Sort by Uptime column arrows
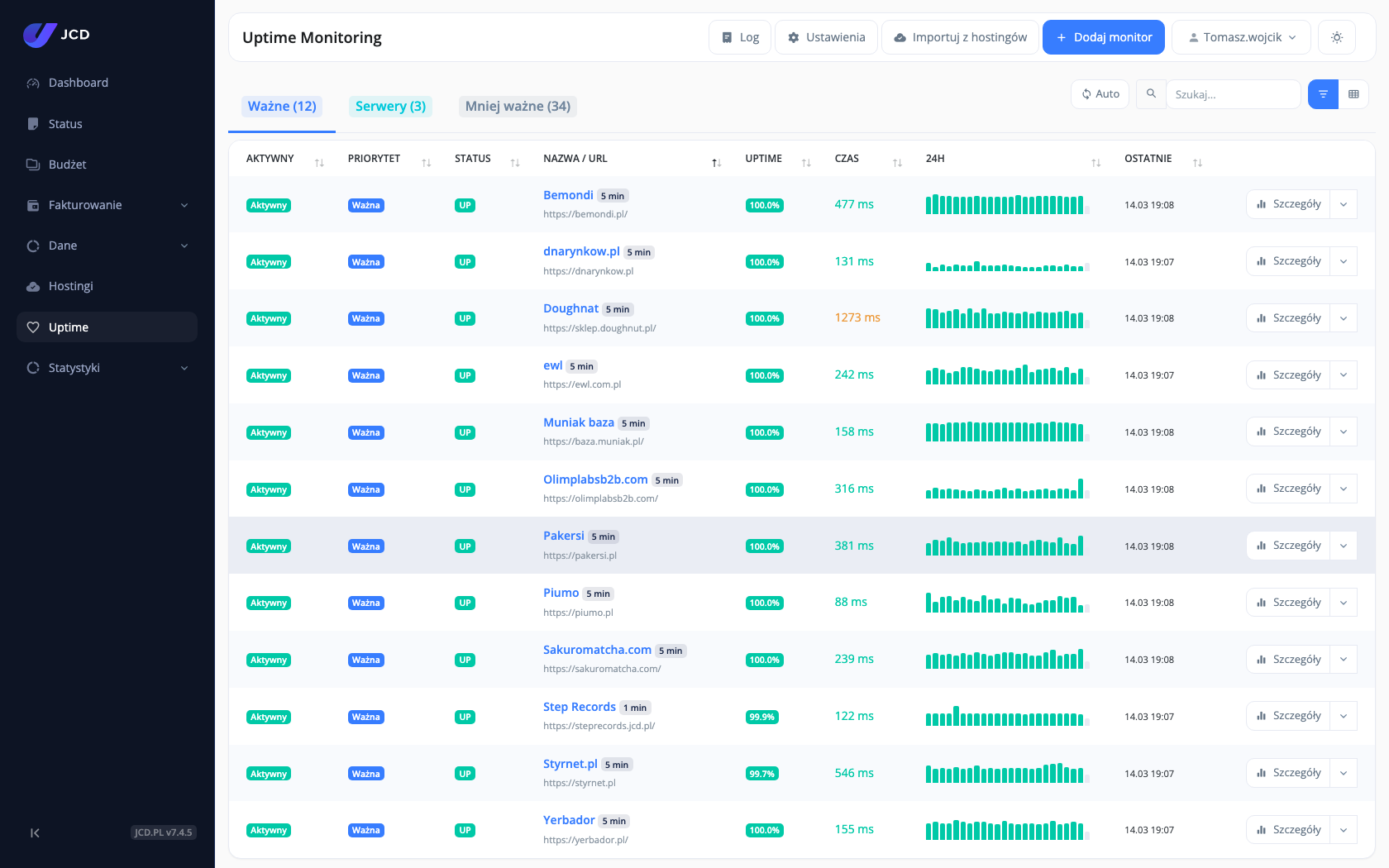The image size is (1389, 868). tap(806, 163)
